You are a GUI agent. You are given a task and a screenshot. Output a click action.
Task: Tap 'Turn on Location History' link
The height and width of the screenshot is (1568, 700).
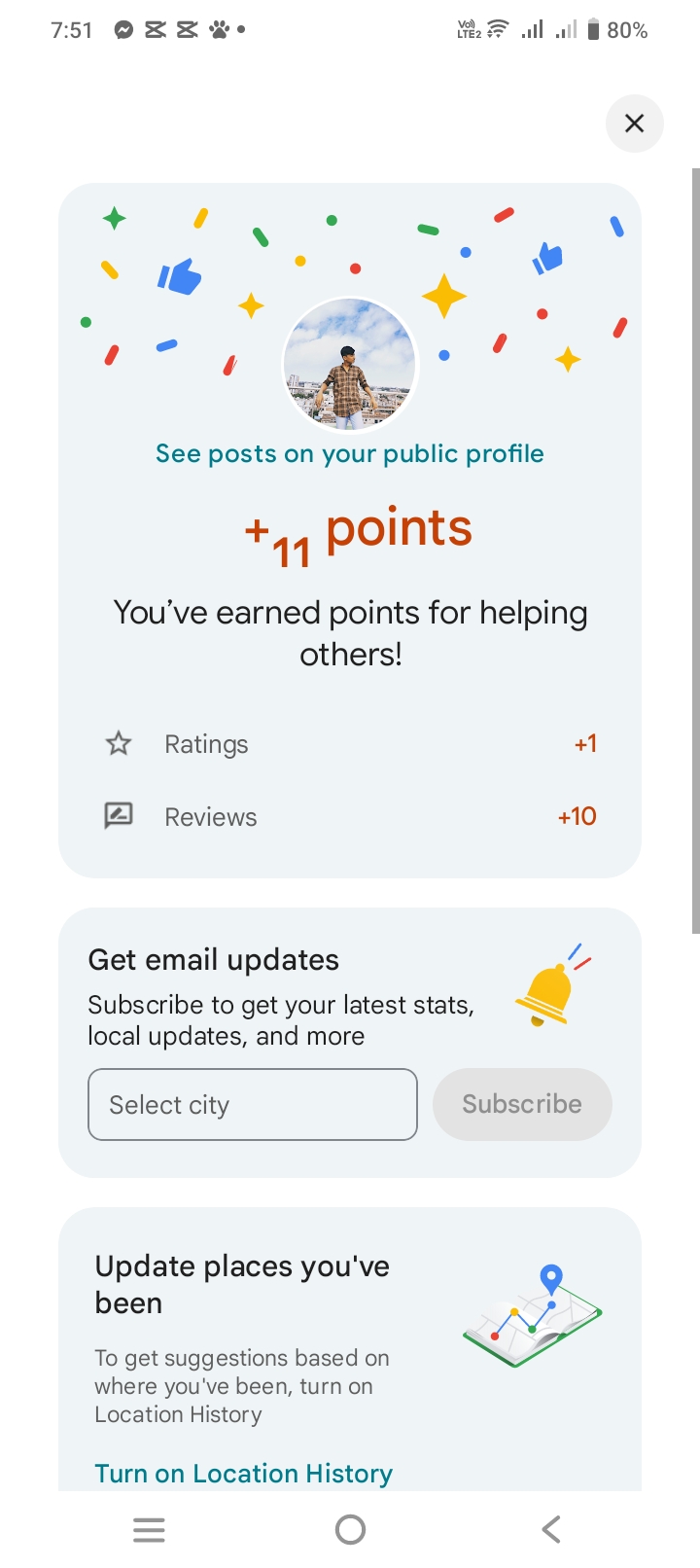click(x=244, y=1474)
